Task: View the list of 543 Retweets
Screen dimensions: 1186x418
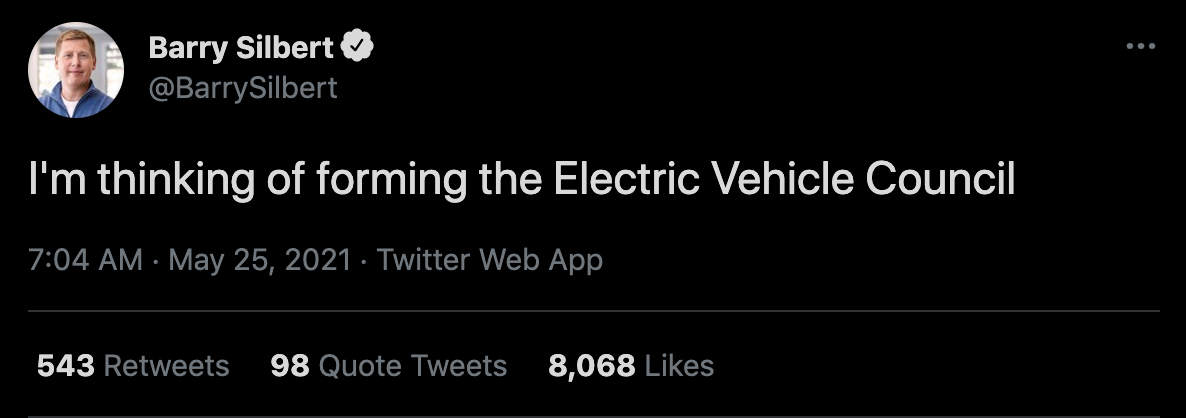Action: click(x=133, y=365)
